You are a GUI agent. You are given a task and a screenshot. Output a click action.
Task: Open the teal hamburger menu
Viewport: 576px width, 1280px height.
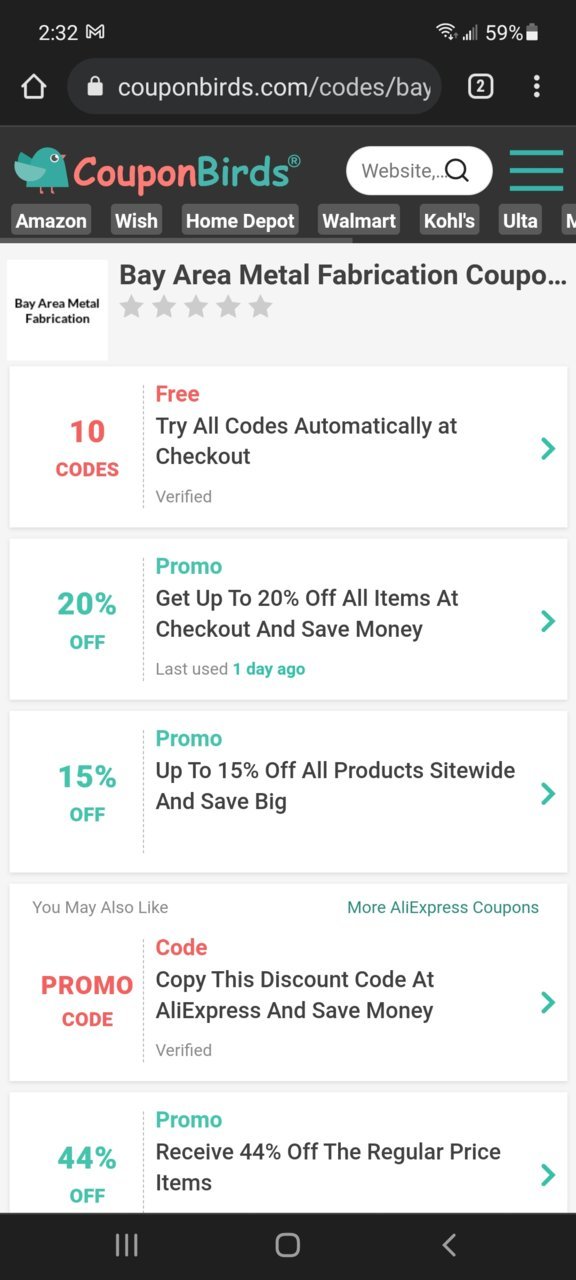tap(536, 171)
